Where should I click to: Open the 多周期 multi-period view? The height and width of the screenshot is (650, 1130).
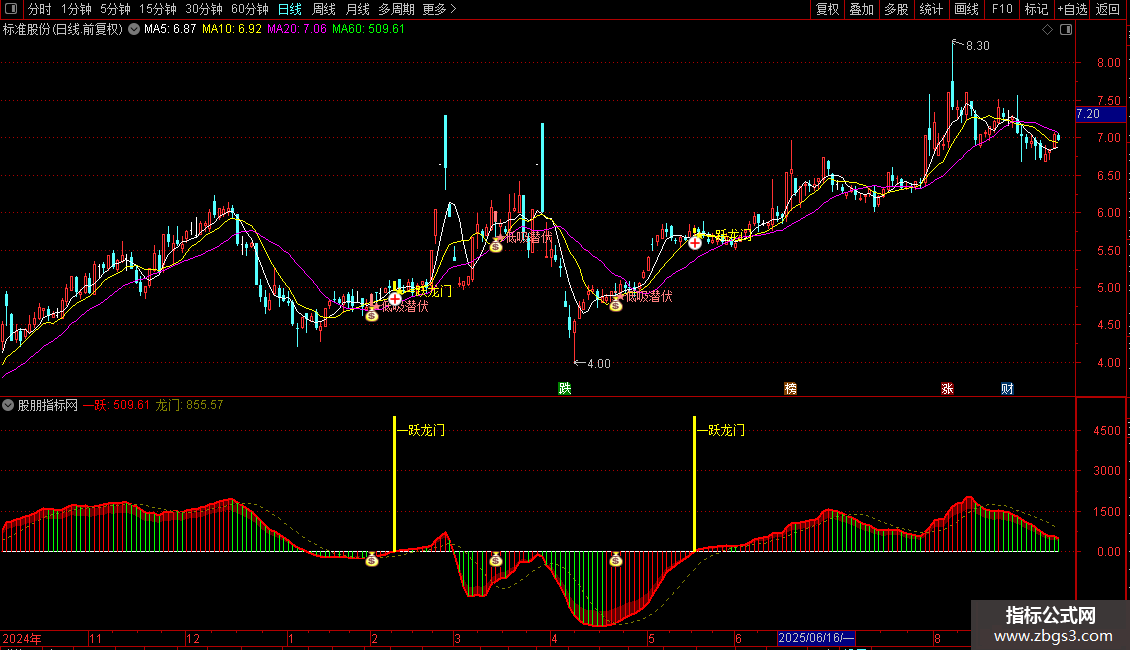click(x=396, y=9)
